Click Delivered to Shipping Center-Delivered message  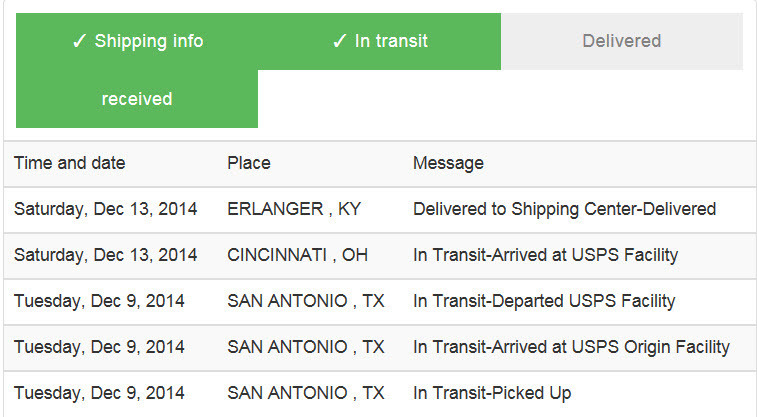[x=564, y=209]
